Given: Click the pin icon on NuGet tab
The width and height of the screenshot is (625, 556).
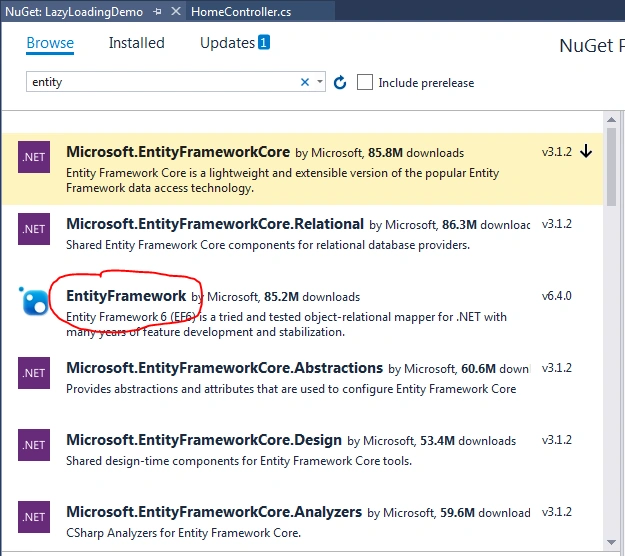Looking at the screenshot, I should point(157,12).
